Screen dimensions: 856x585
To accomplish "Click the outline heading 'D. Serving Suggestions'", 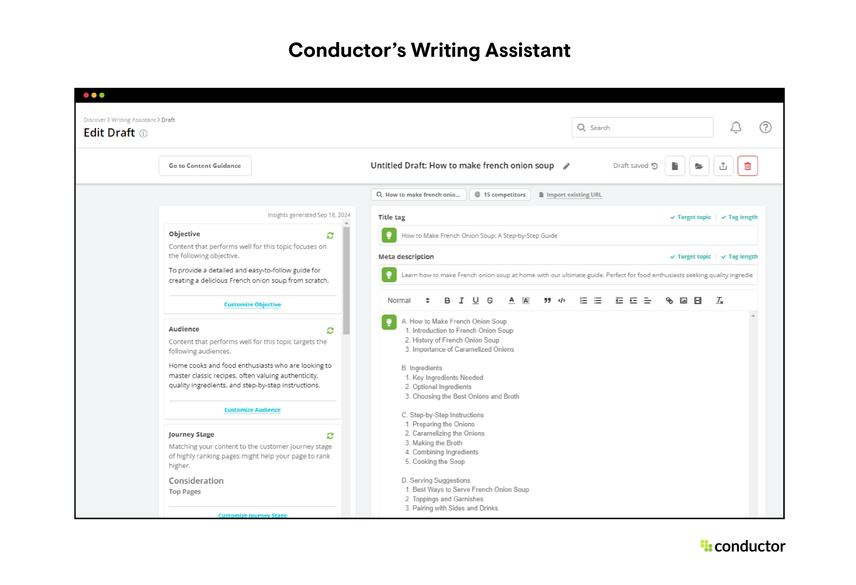I will (x=436, y=480).
